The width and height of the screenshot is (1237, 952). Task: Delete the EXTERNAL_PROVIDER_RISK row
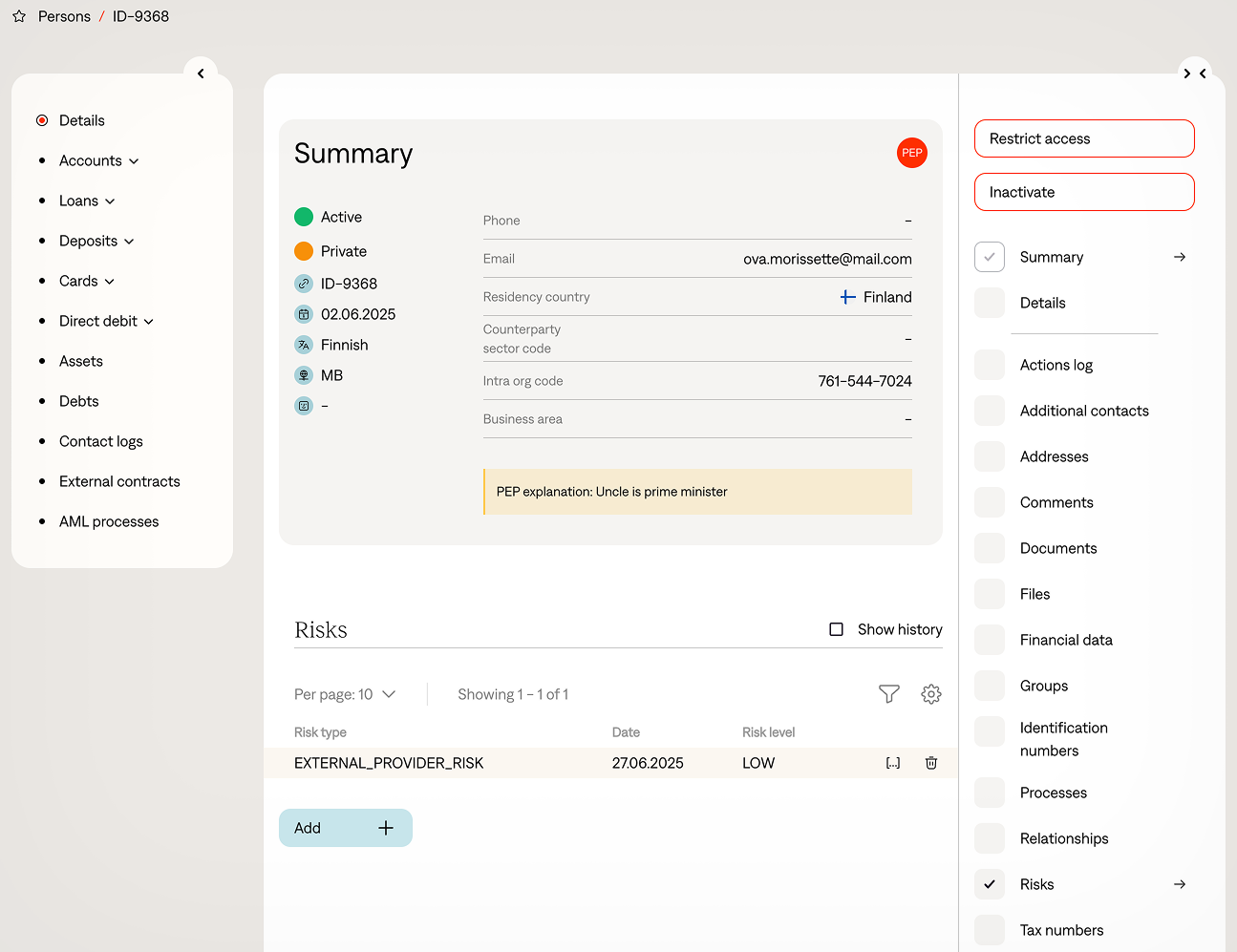point(931,763)
